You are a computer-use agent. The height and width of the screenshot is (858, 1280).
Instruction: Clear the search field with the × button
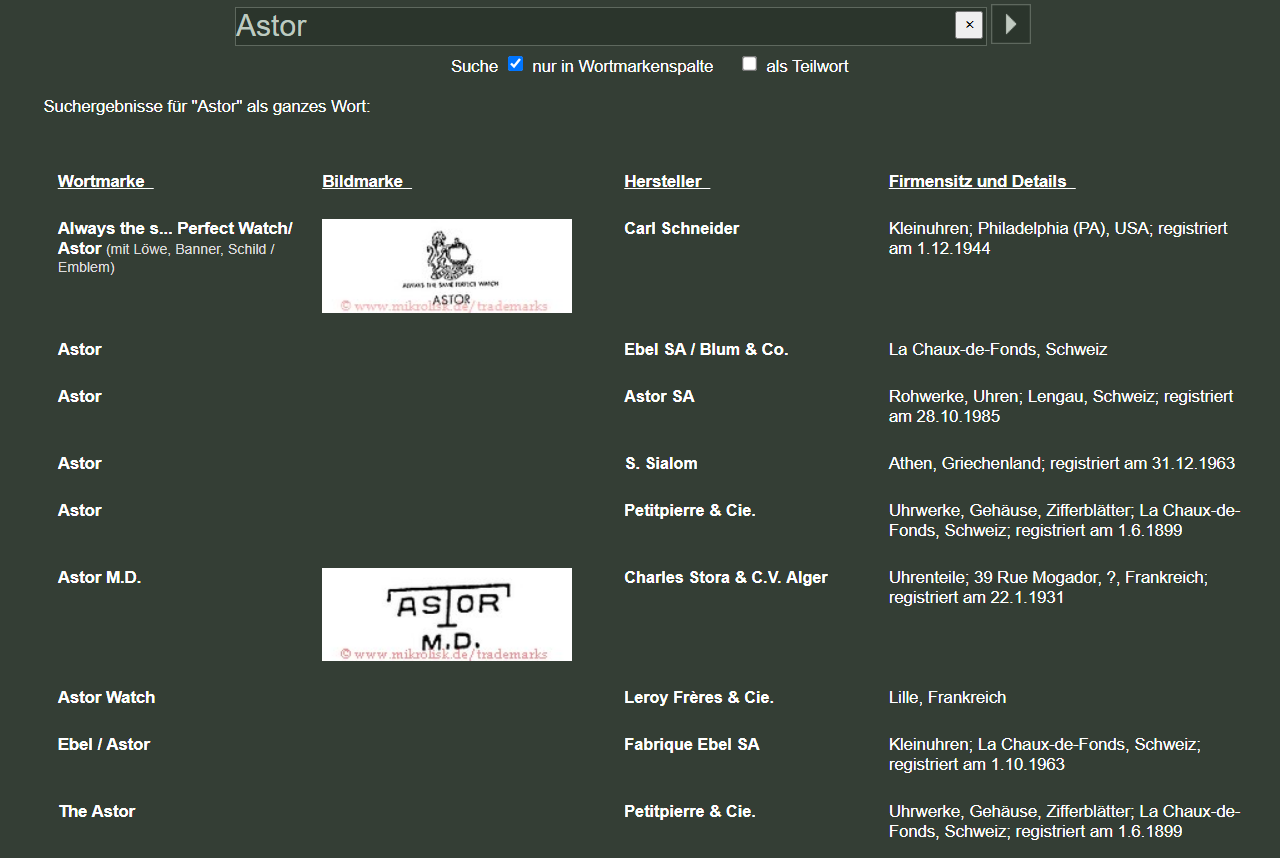pos(969,25)
